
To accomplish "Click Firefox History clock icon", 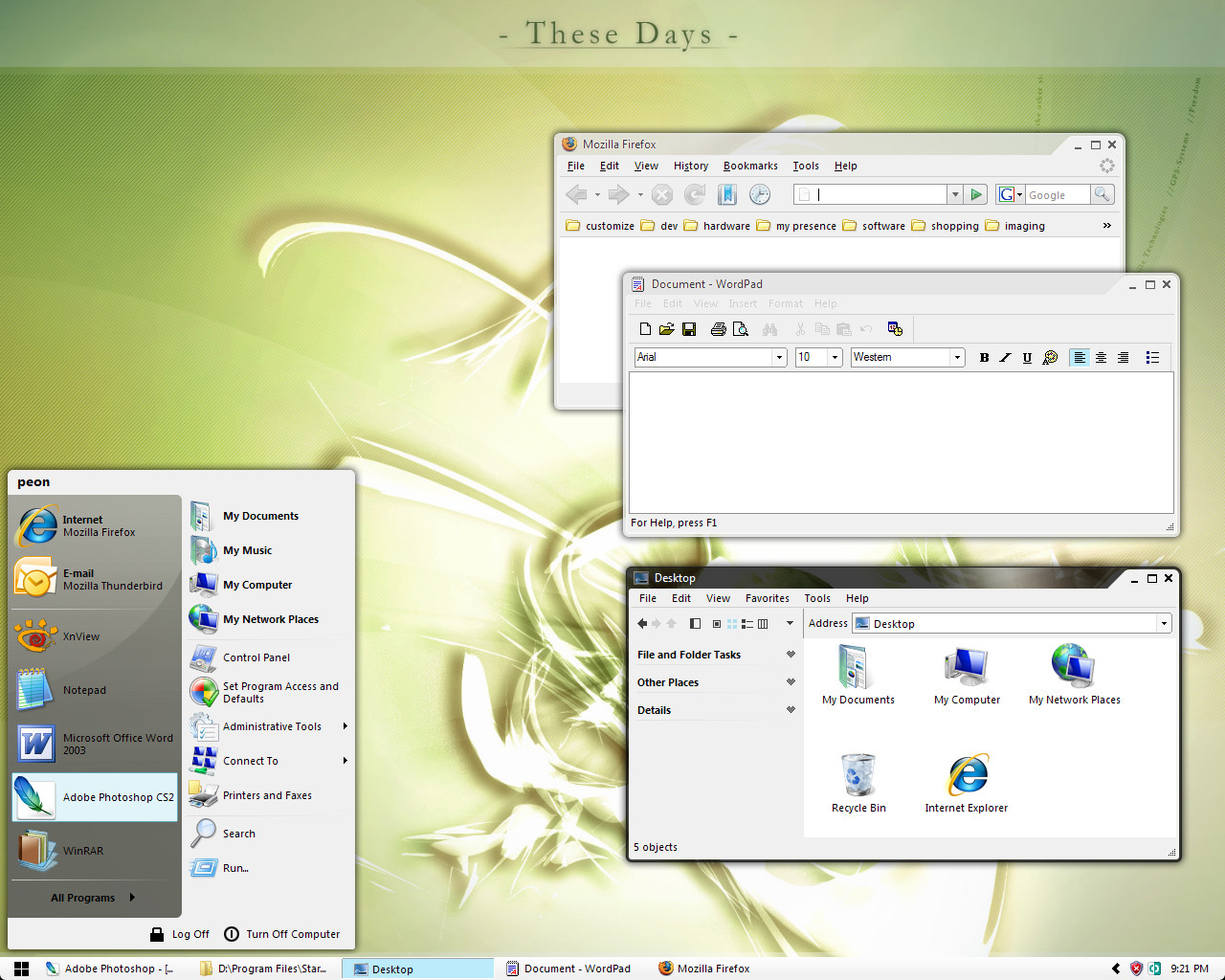I will (x=760, y=194).
